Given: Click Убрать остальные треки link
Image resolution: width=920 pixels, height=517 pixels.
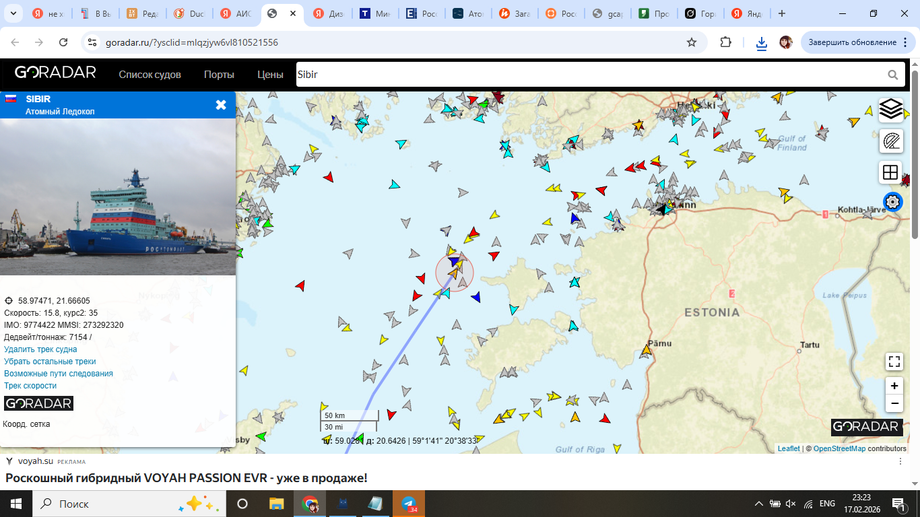Looking at the screenshot, I should click(x=50, y=361).
